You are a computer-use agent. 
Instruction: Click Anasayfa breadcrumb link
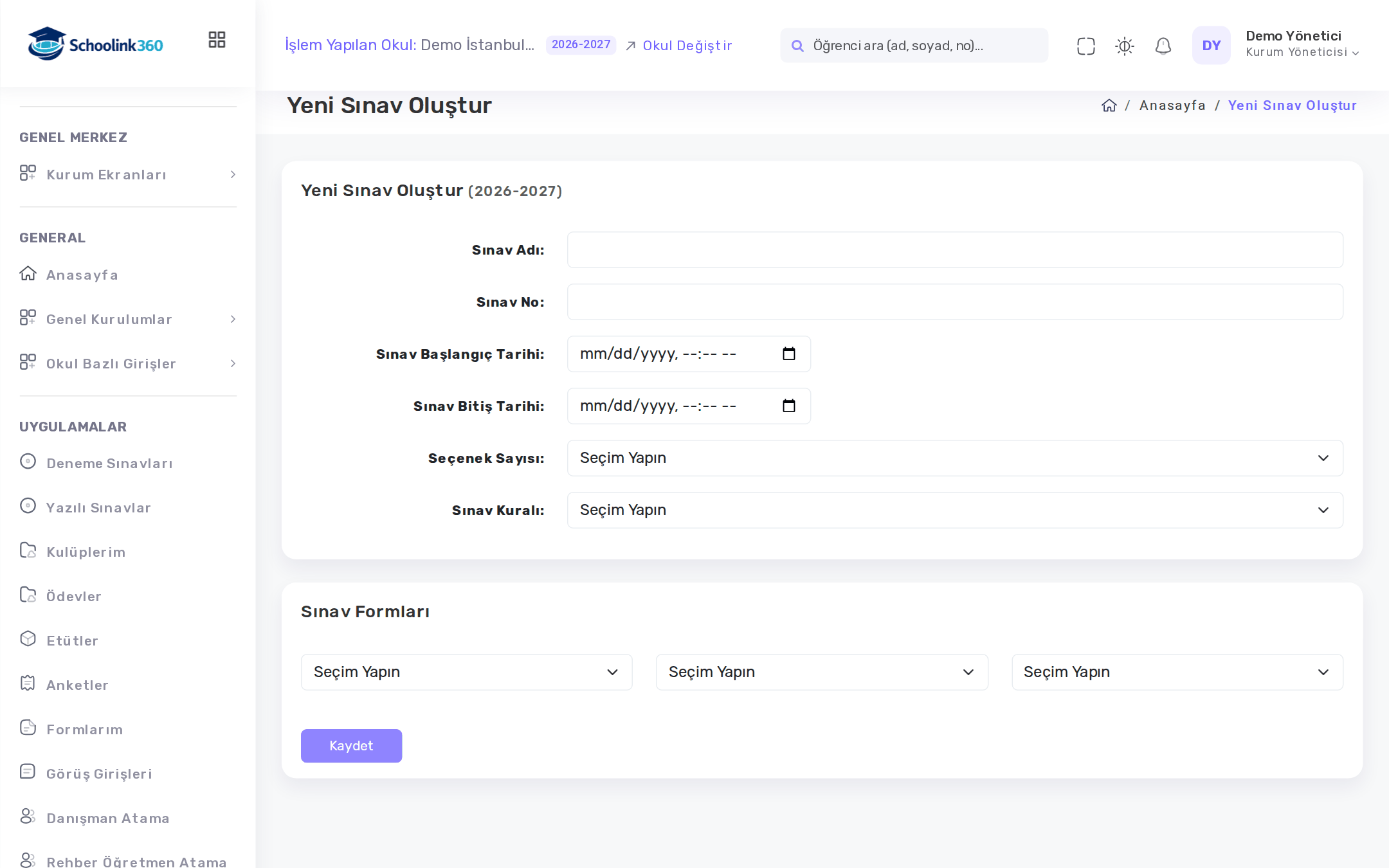(x=1172, y=105)
